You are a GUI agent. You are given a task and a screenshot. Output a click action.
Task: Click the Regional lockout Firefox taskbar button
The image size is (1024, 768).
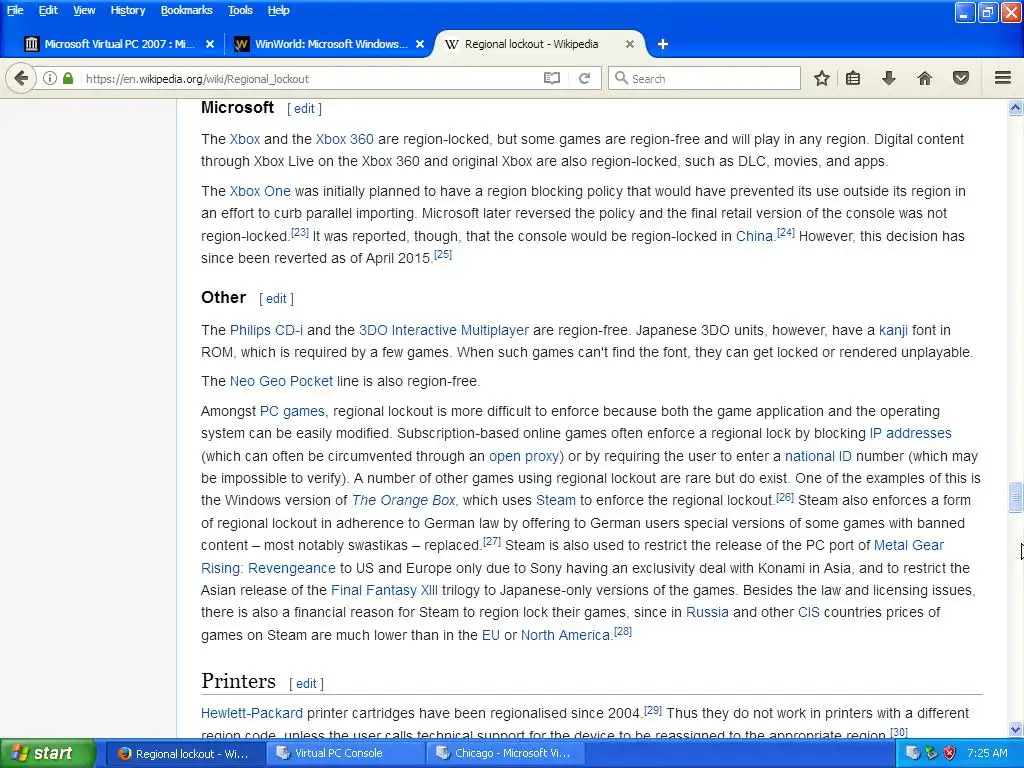coord(184,754)
